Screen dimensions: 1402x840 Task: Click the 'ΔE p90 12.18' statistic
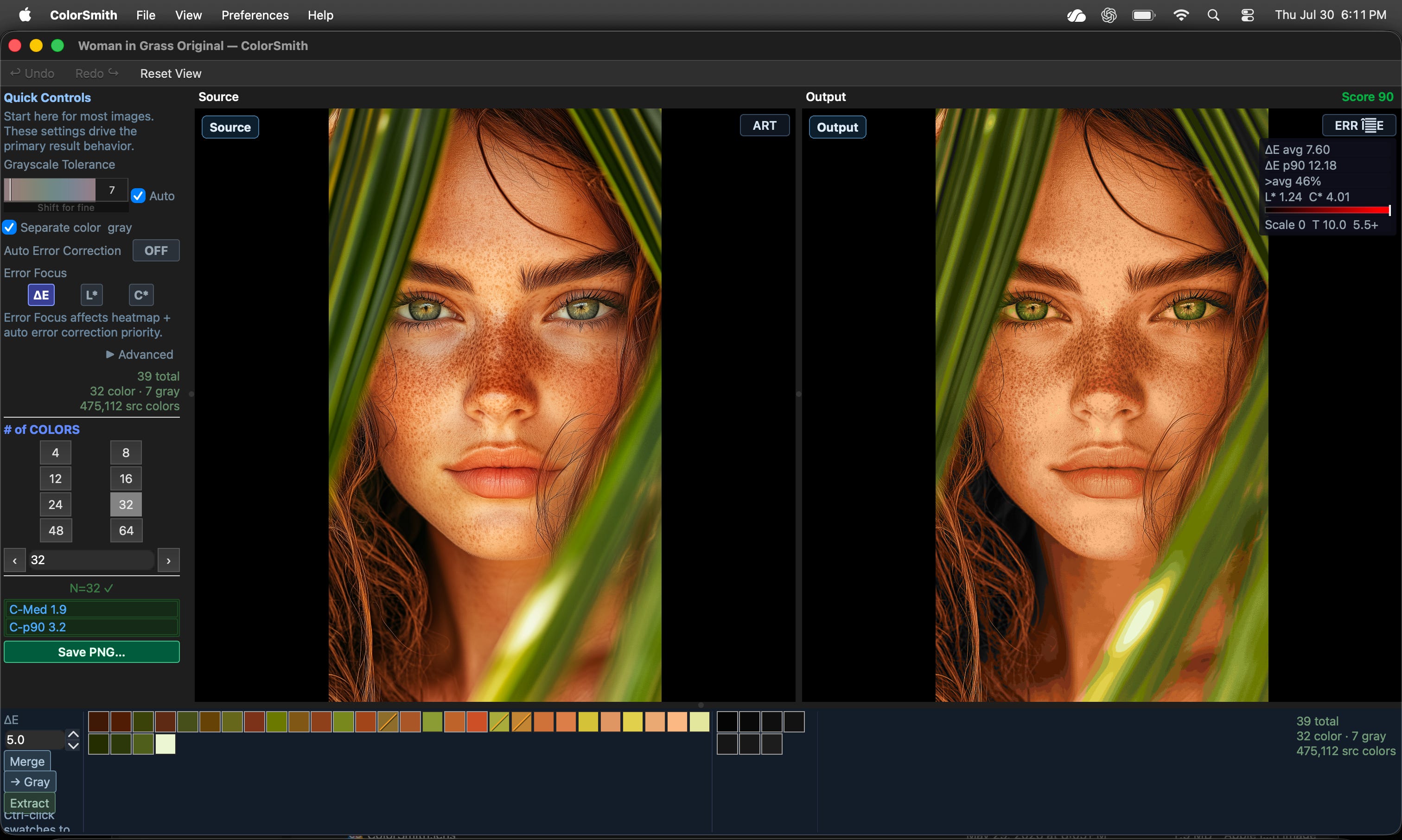(1300, 165)
